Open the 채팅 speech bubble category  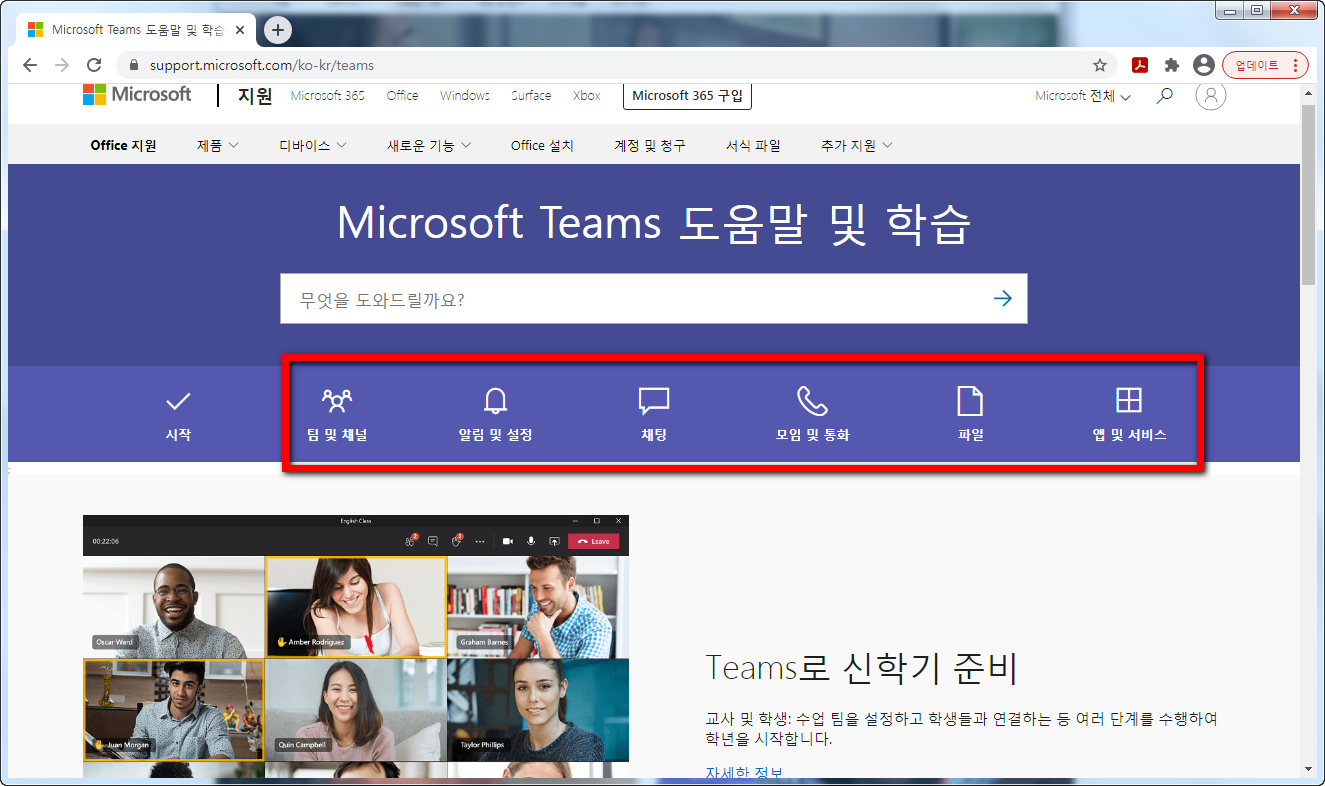coord(654,415)
